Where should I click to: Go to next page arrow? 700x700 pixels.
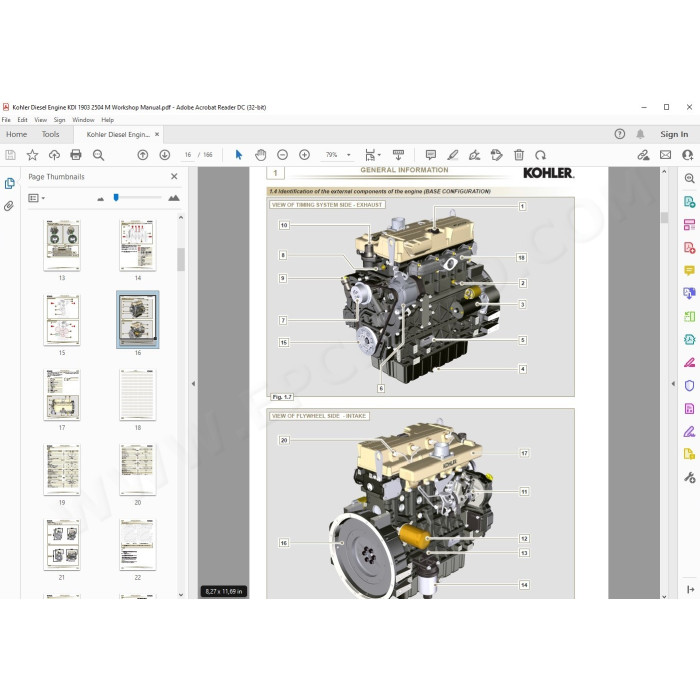pos(165,155)
